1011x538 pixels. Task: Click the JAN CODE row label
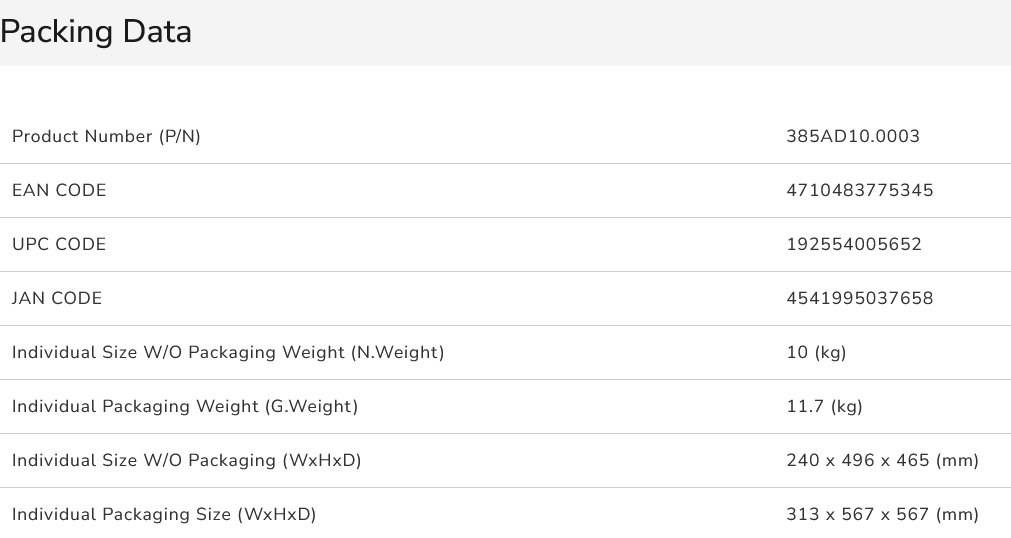click(57, 298)
